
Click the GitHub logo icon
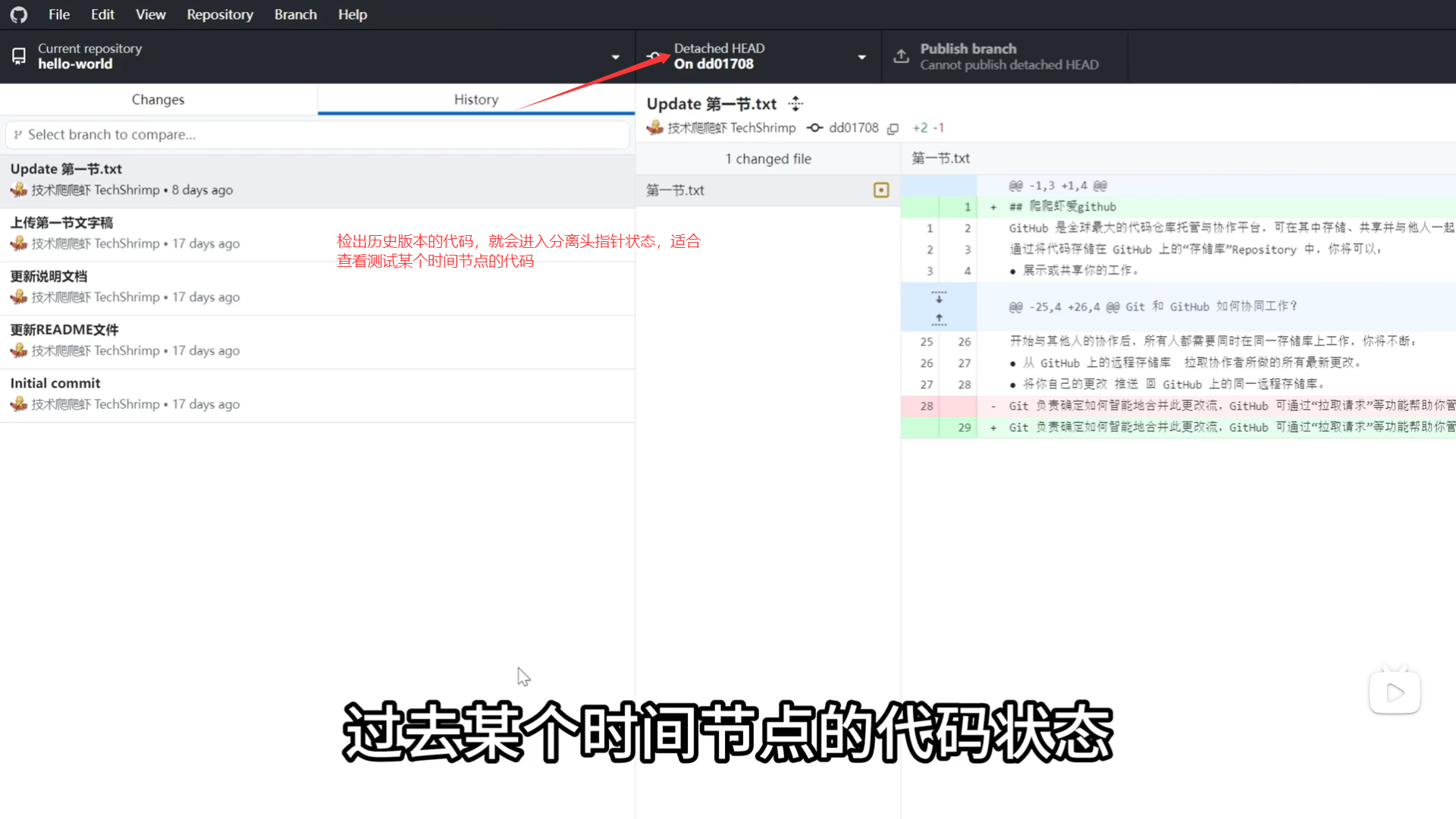point(19,14)
